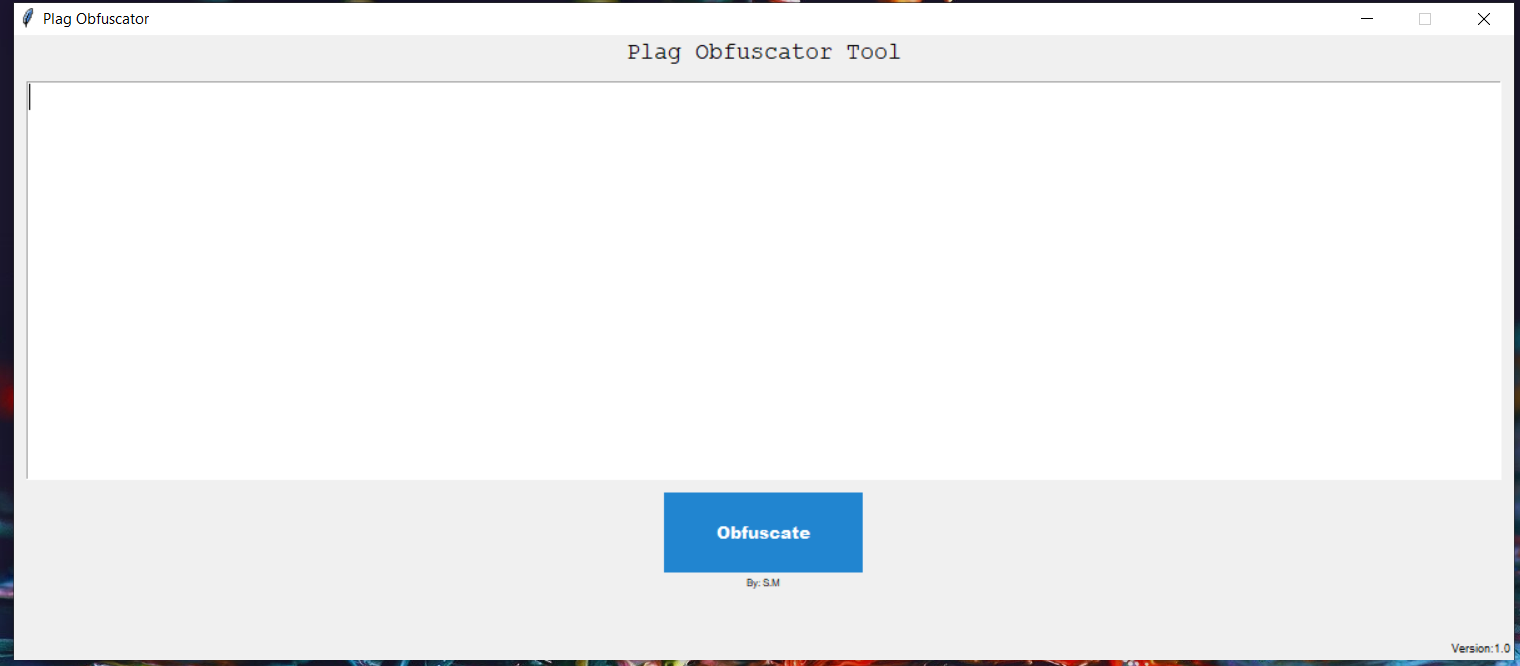The image size is (1520, 666).
Task: Minimize the Plag Obfuscator window
Action: (1366, 18)
